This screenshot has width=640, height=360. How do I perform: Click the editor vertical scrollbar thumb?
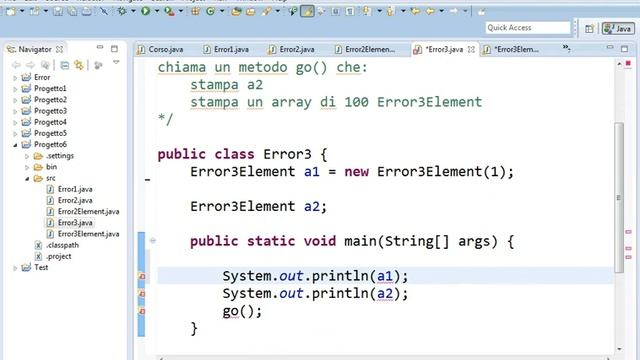[x=619, y=197]
